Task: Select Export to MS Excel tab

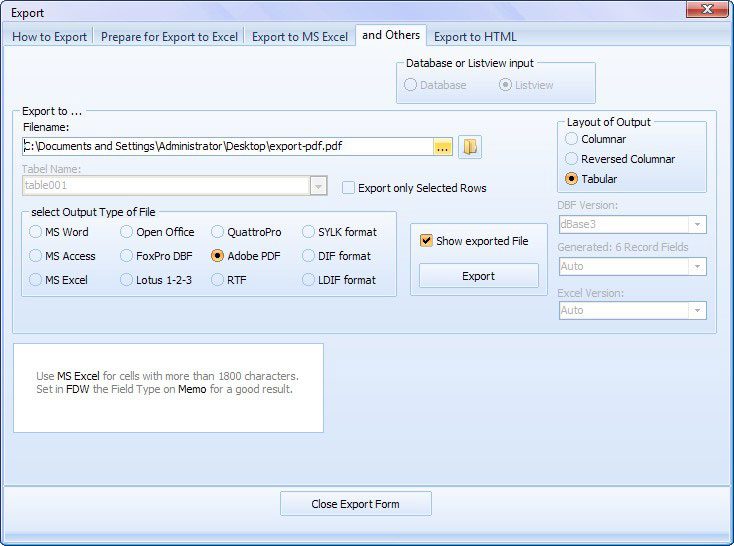Action: pyautogui.click(x=300, y=37)
